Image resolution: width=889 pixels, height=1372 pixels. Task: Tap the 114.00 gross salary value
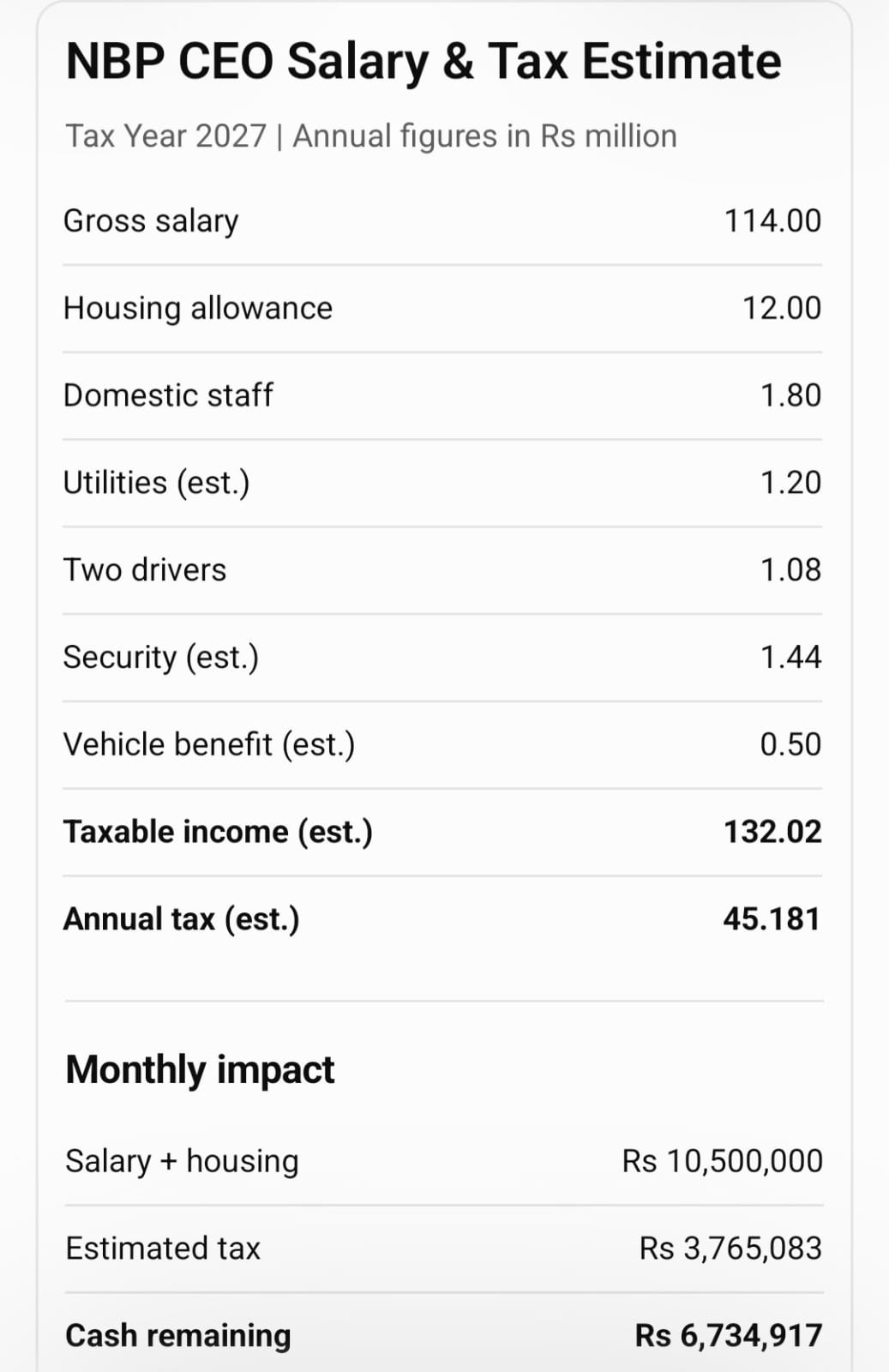tap(772, 221)
